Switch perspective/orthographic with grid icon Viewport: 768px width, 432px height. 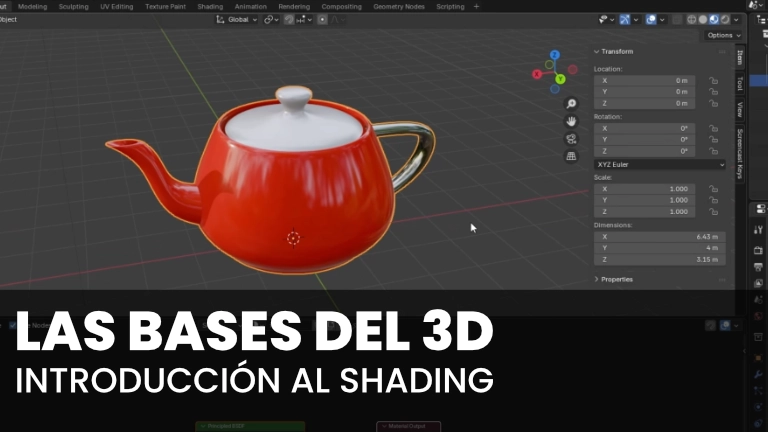(571, 156)
